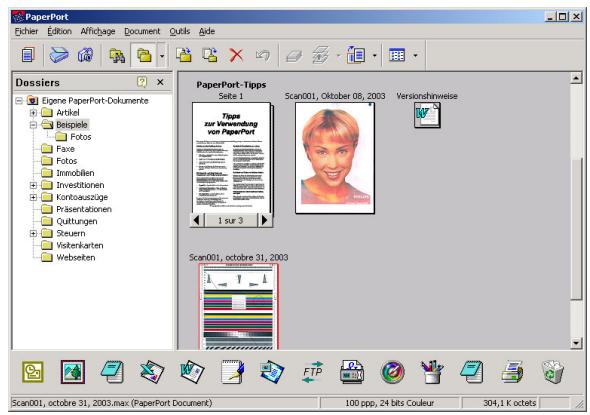Open the Aide menu
590x415 pixels.
tap(207, 31)
